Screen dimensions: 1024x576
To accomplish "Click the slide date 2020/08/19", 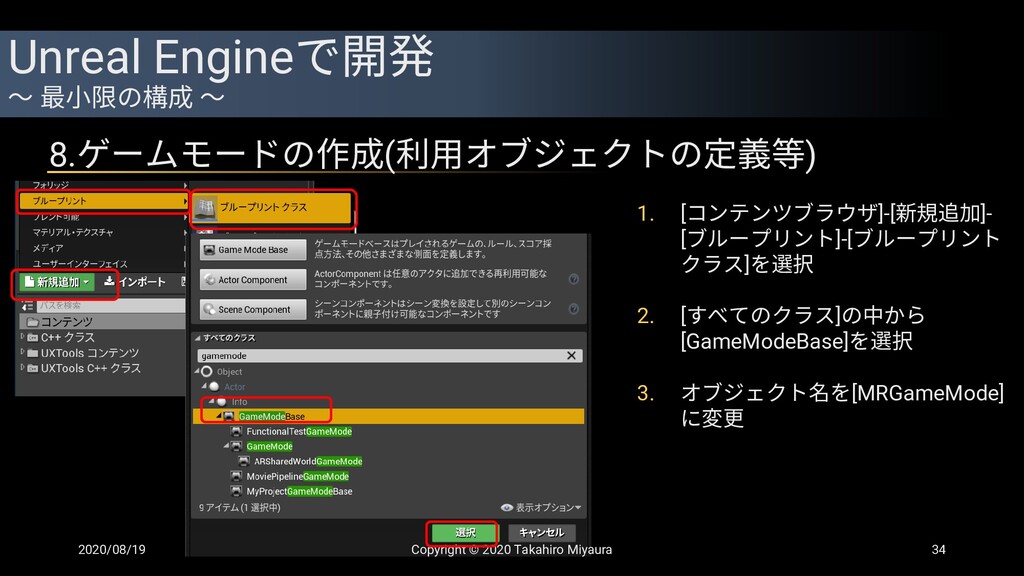I will click(112, 550).
